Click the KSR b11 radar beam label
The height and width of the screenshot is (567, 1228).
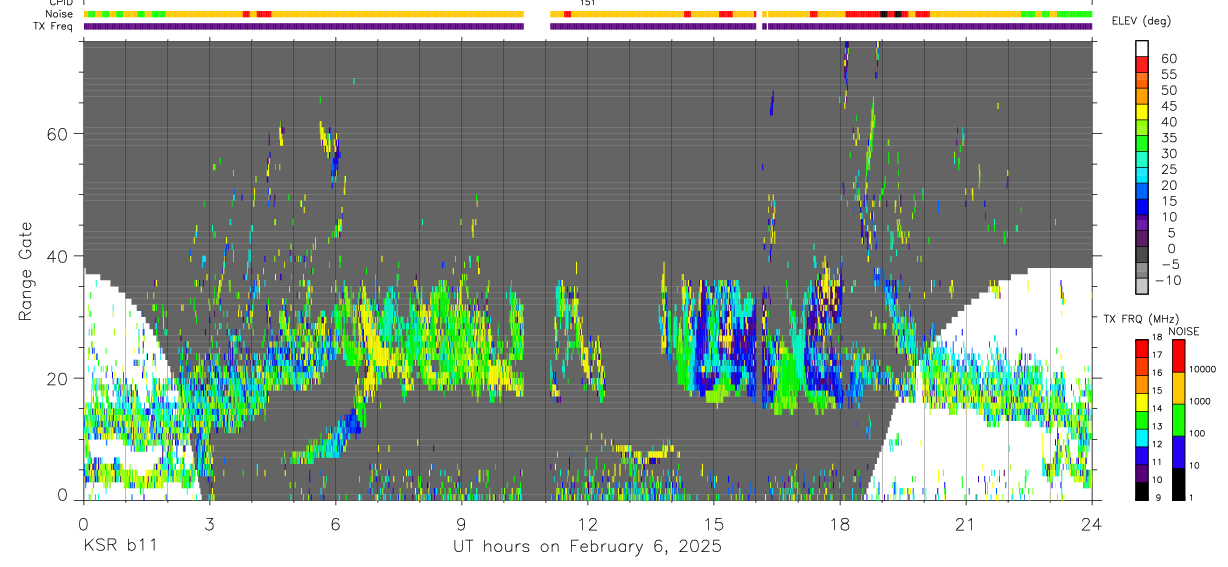[119, 546]
